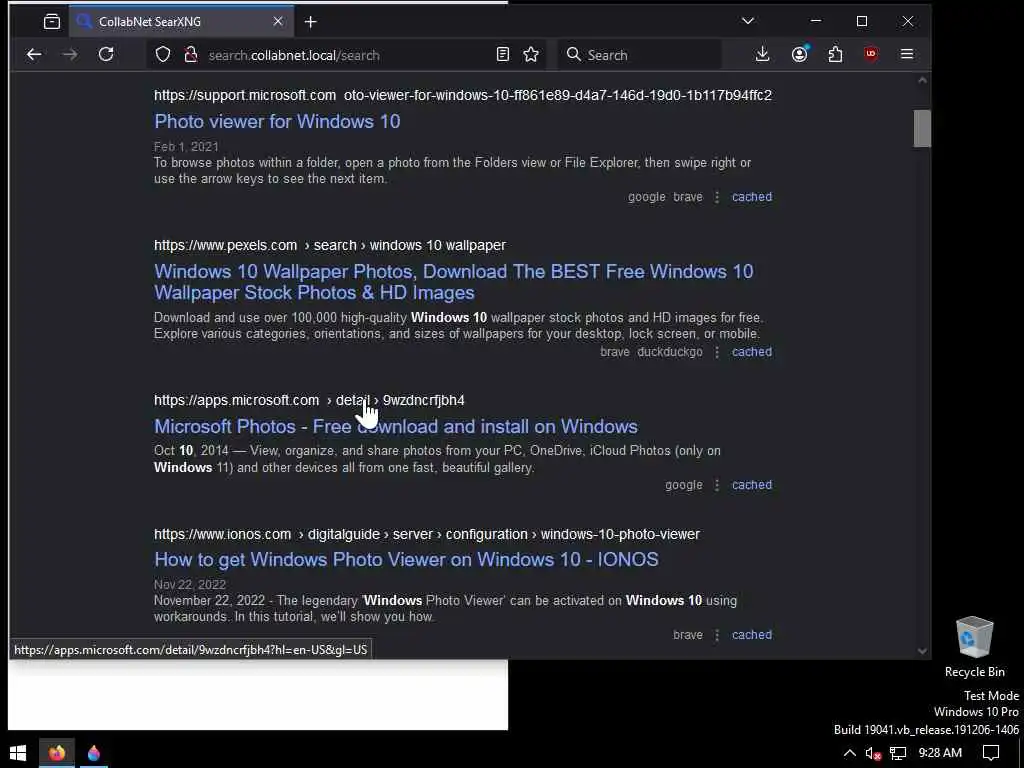This screenshot has width=1024, height=768.
Task: Open the Windows 10 Wallpaper Photos pexels result
Action: pyautogui.click(x=454, y=282)
